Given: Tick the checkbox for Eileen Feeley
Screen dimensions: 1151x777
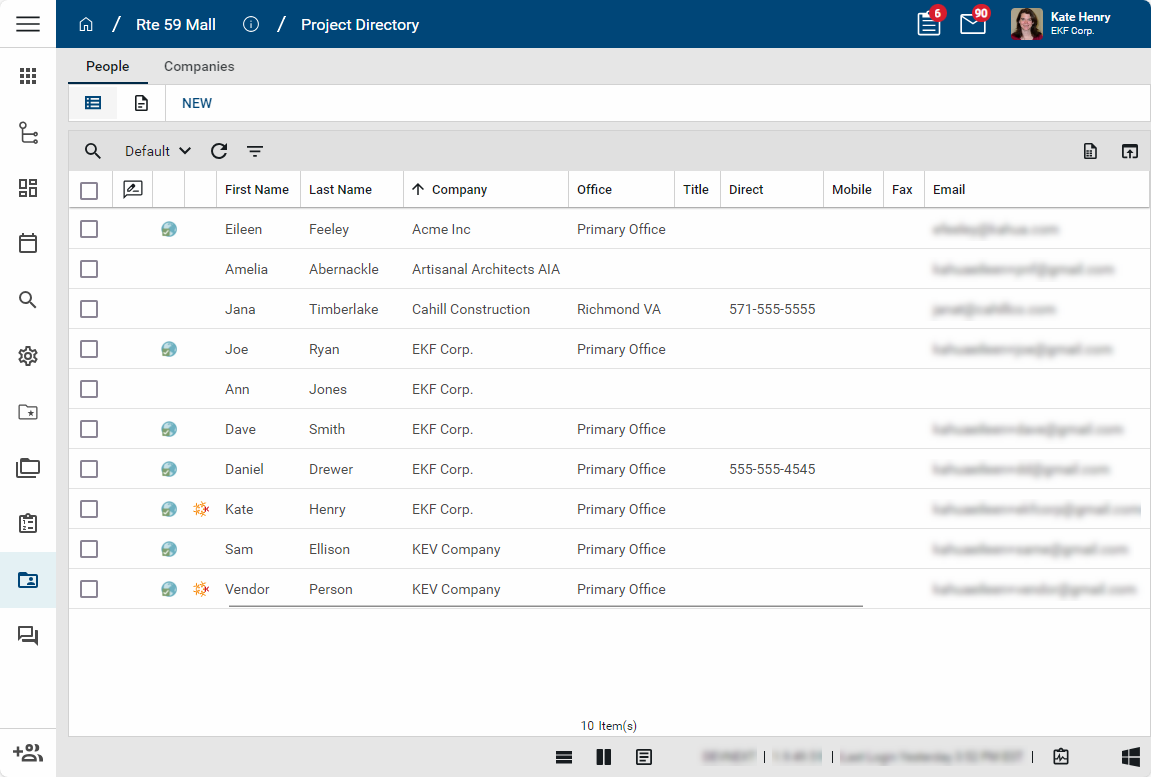Looking at the screenshot, I should [x=89, y=229].
